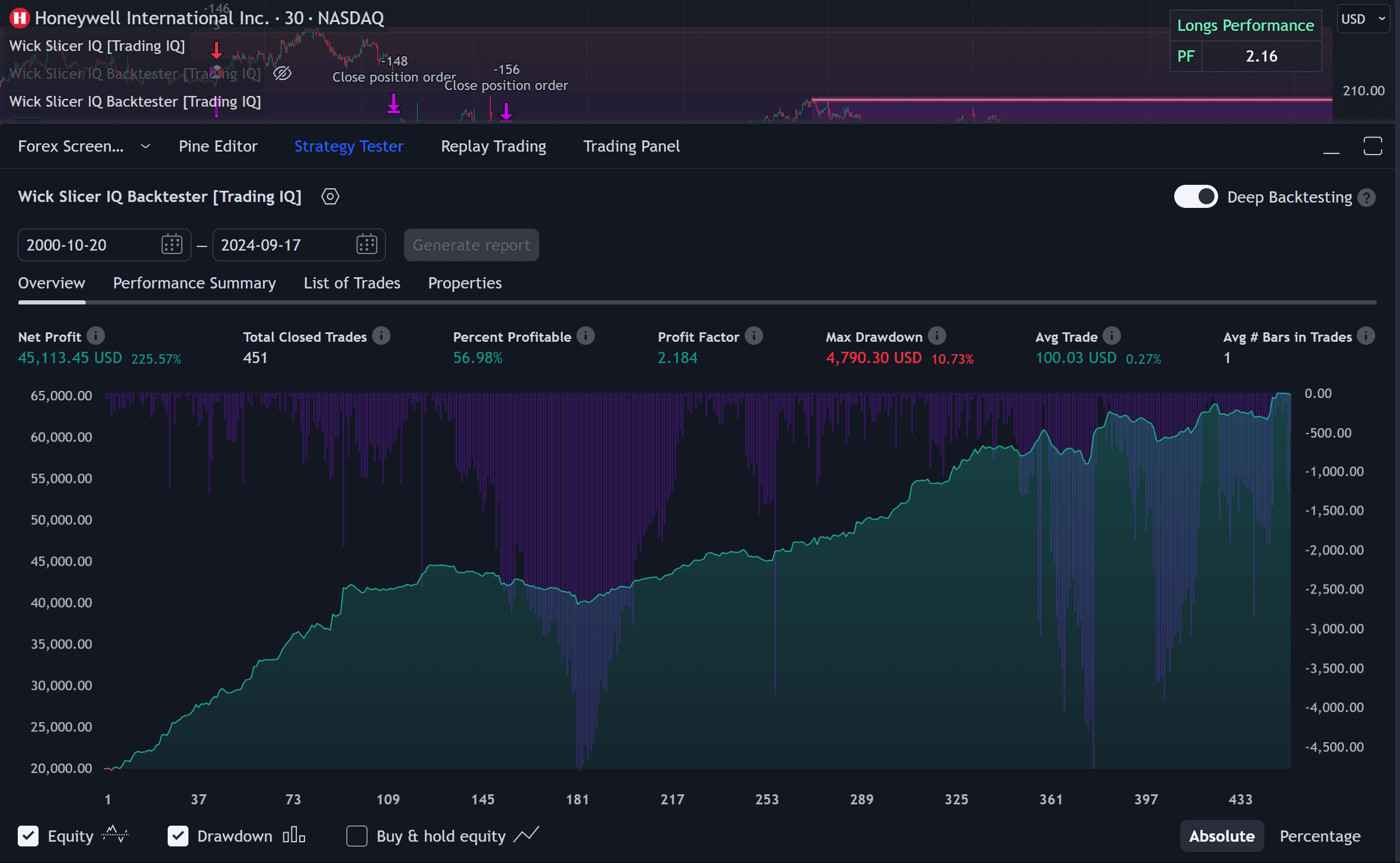Click end date field 2024-09-17

(299, 245)
